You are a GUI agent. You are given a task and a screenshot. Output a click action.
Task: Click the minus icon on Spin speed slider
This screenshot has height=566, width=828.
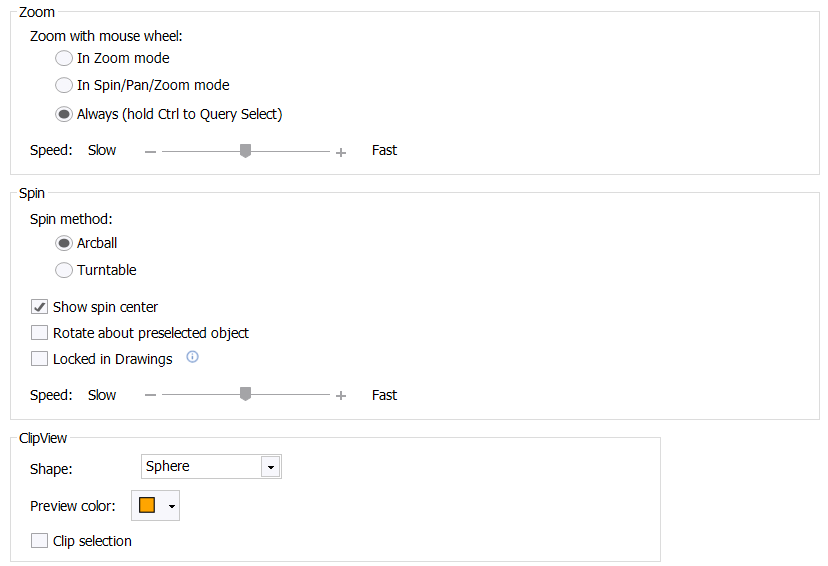pyautogui.click(x=150, y=395)
